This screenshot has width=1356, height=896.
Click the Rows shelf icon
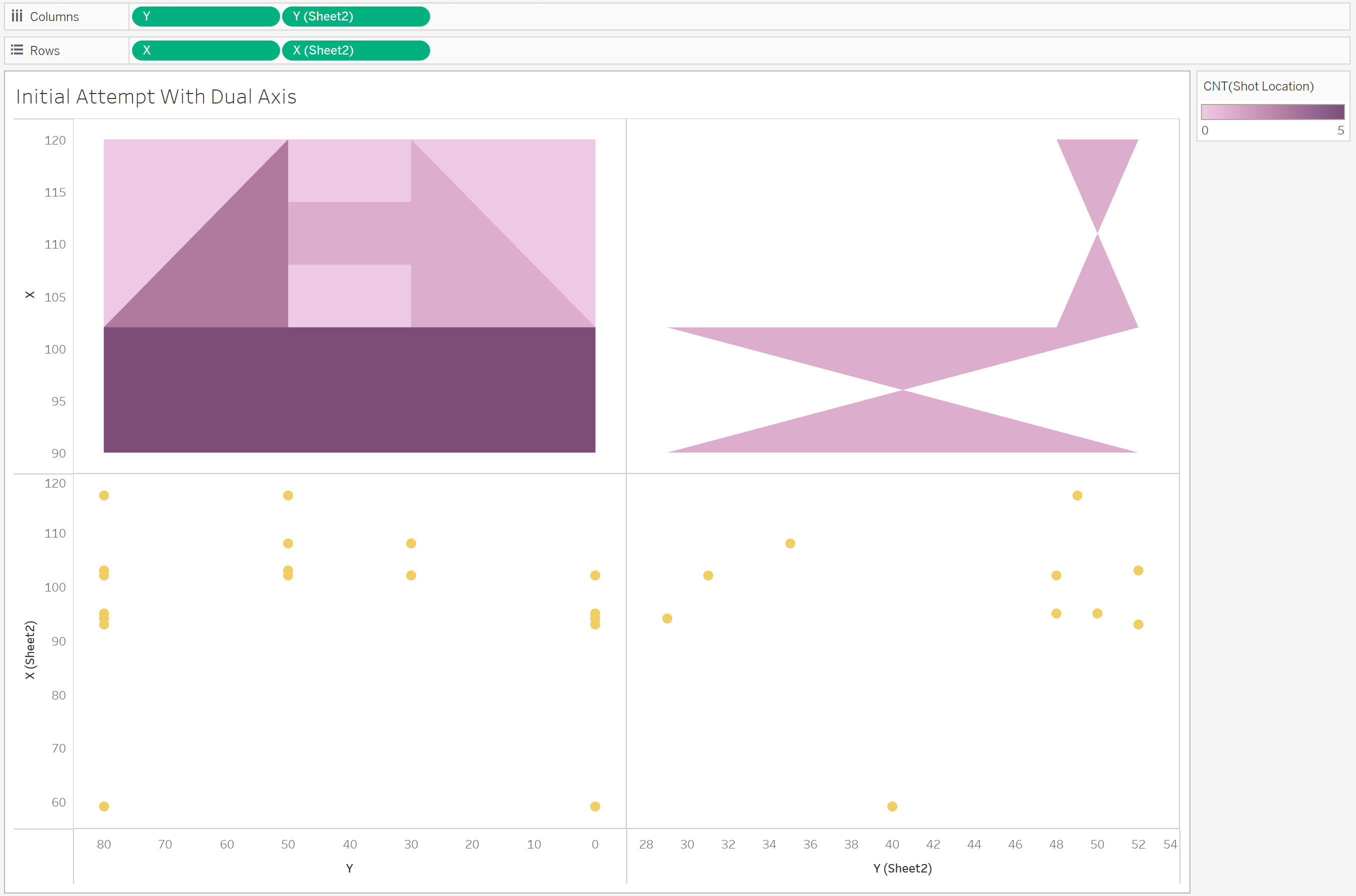(17, 50)
